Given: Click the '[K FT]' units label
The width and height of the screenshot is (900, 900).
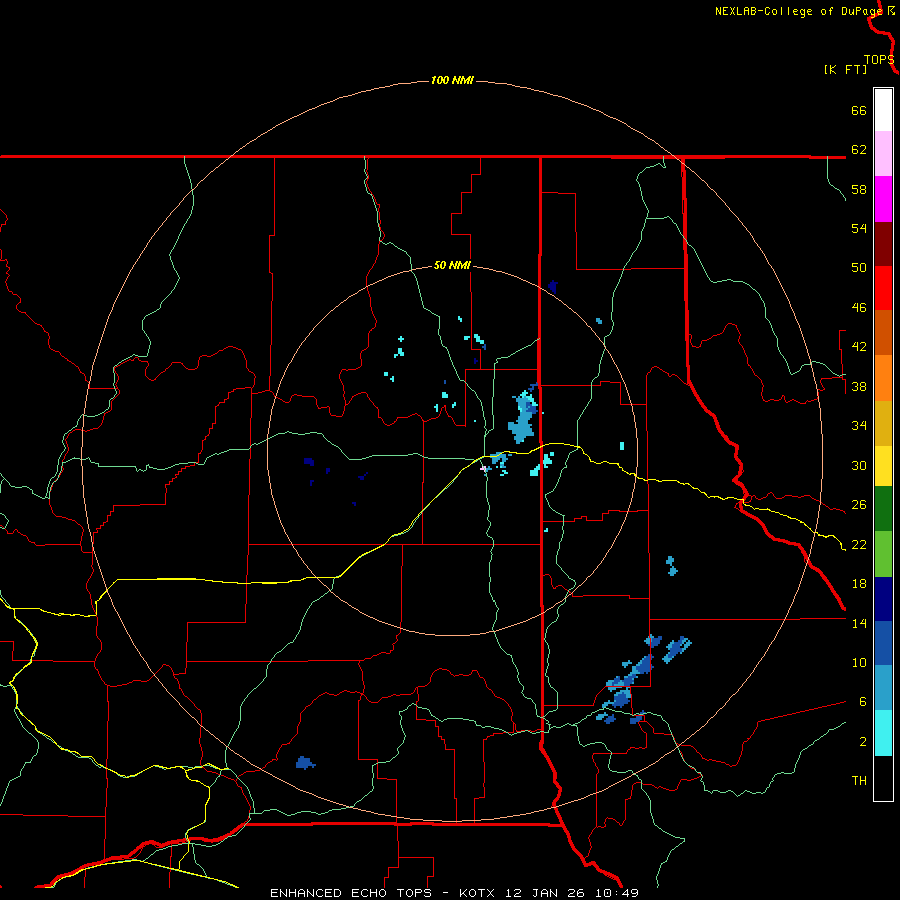Looking at the screenshot, I should click(845, 69).
